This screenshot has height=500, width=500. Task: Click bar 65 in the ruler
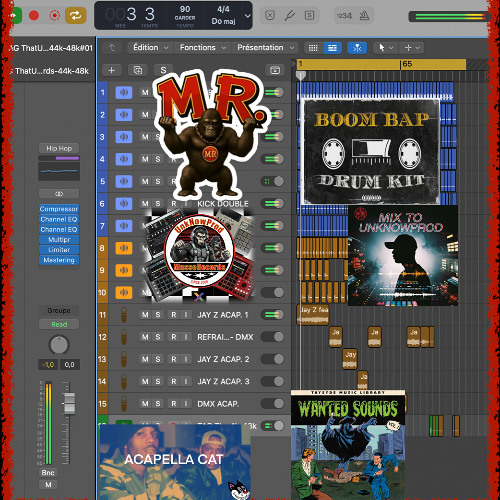pyautogui.click(x=407, y=64)
